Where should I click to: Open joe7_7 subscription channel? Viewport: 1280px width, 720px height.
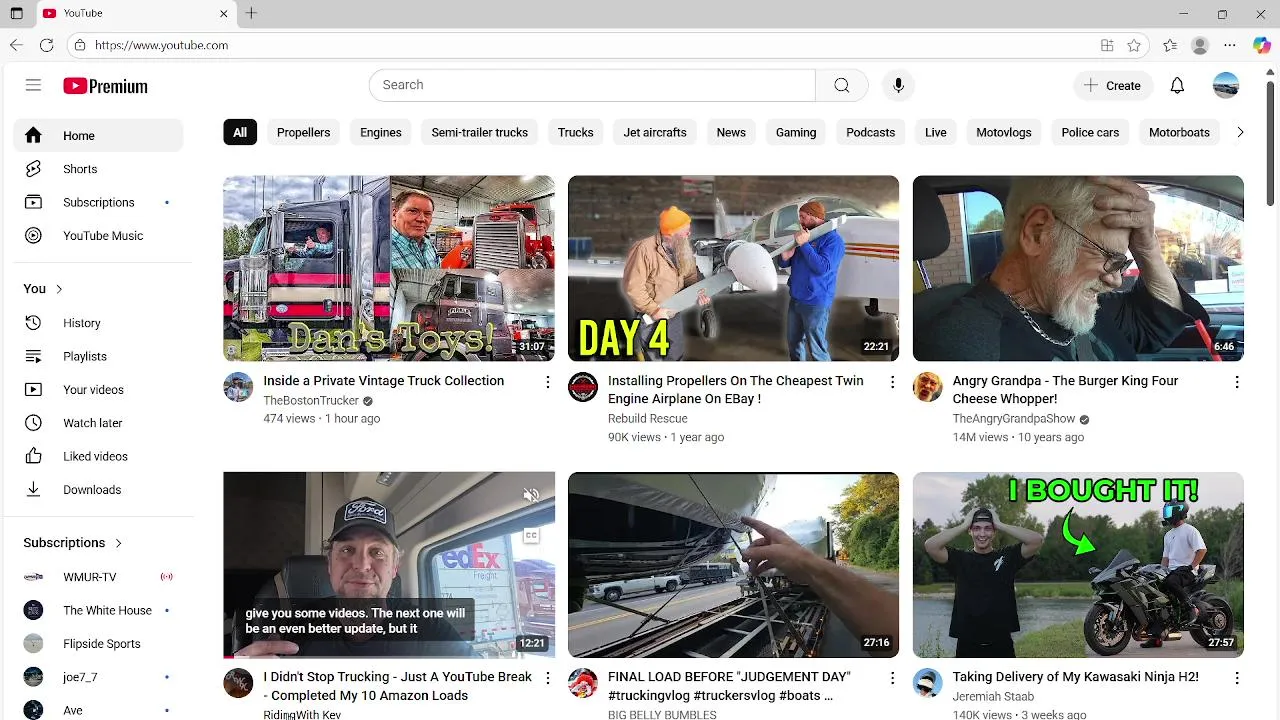coord(98,677)
